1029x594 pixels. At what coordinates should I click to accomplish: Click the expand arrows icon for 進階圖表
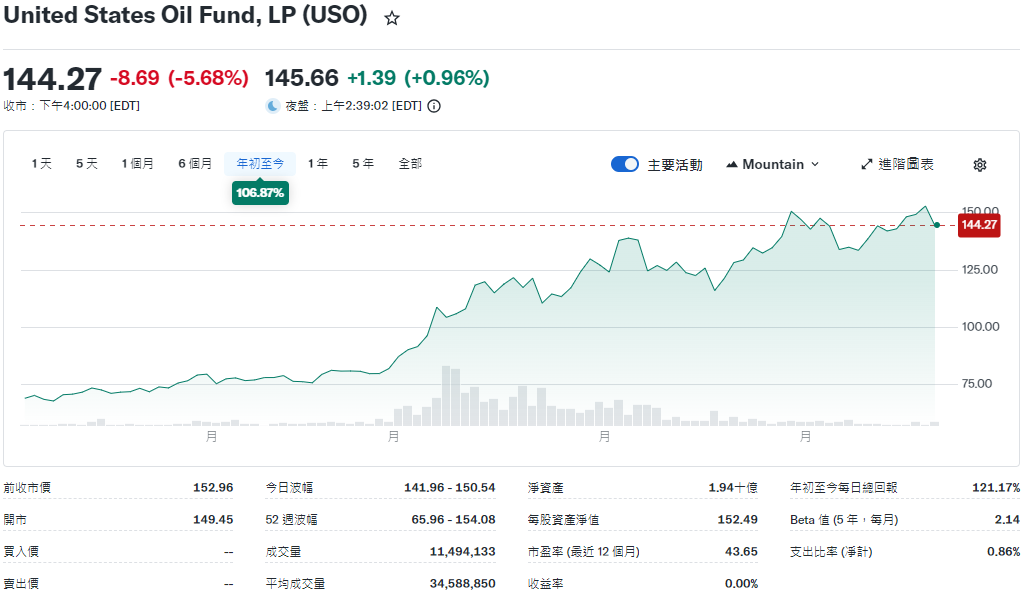(867, 164)
